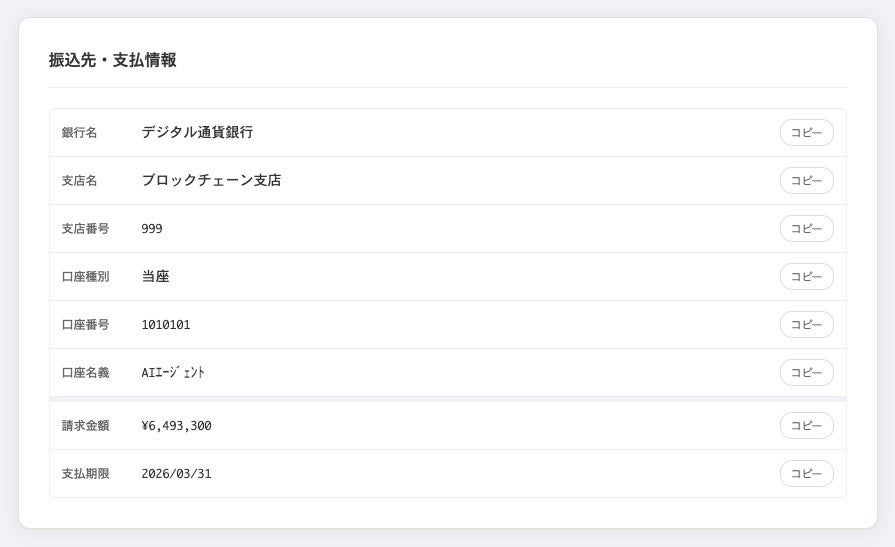This screenshot has width=895, height=547.
Task: Click the 請求金額 field label
Action: (x=85, y=426)
